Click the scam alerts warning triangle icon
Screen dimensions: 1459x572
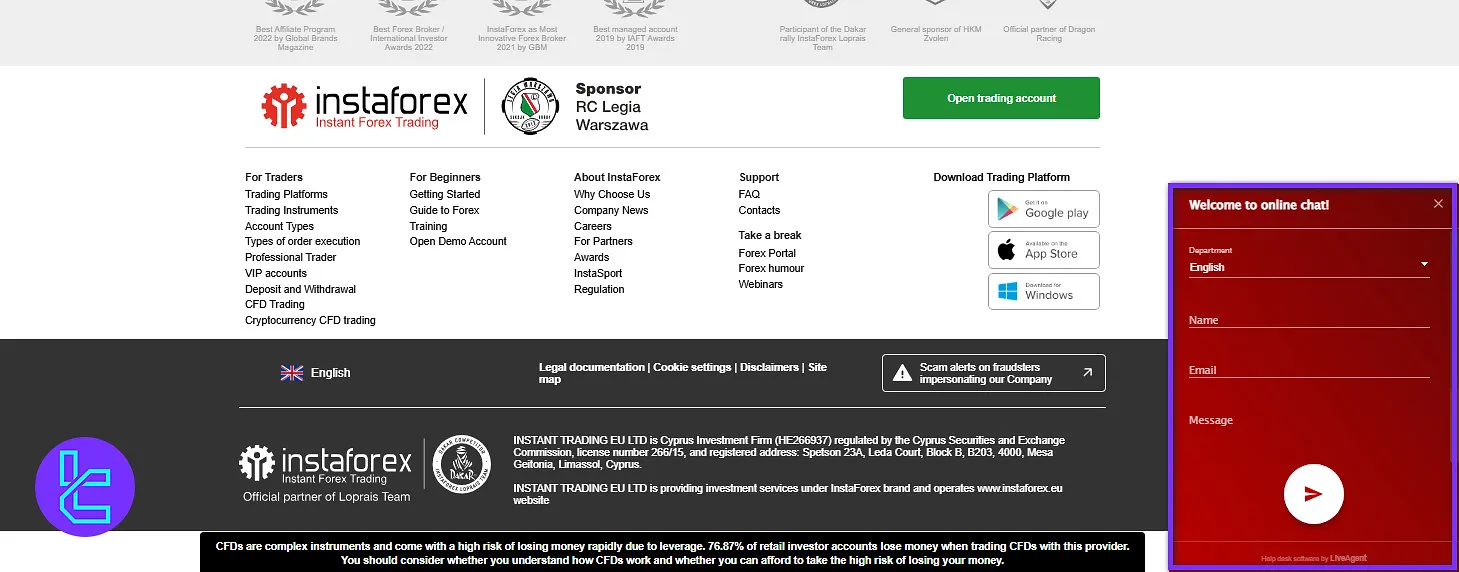click(902, 373)
